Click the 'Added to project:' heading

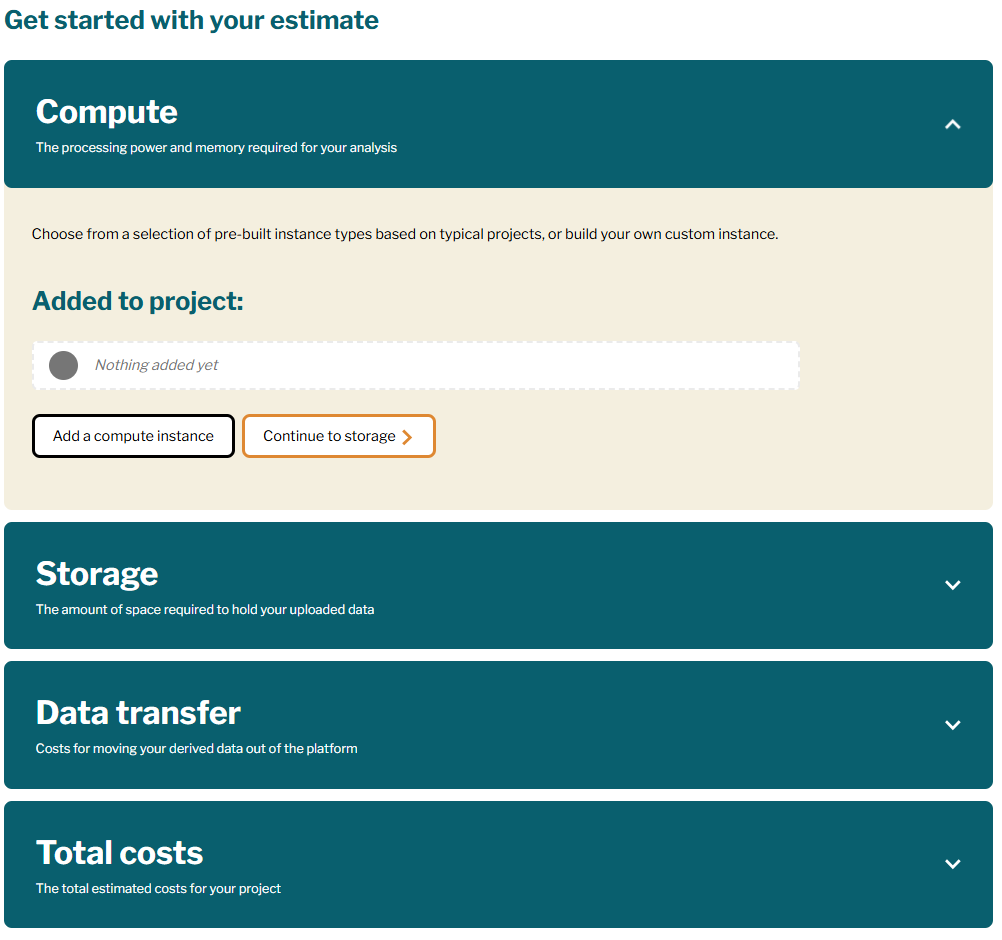pos(138,301)
